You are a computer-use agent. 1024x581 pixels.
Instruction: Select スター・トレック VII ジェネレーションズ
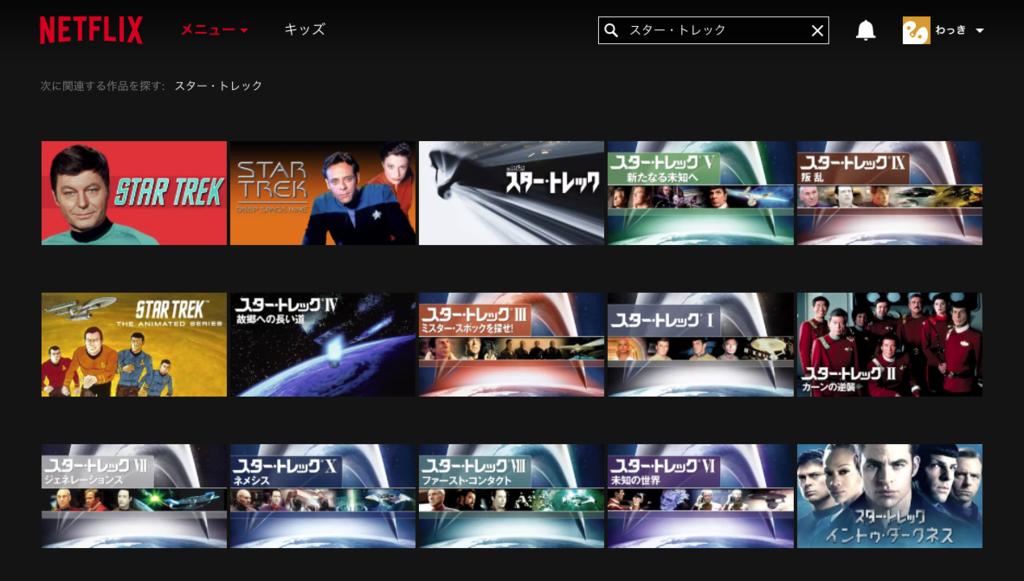134,496
